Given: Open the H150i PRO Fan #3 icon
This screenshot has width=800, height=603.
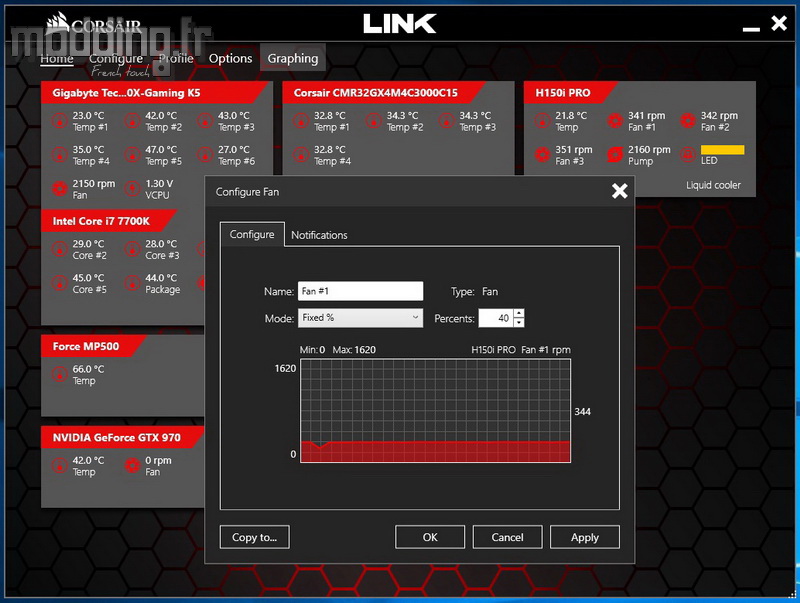Looking at the screenshot, I should click(542, 155).
